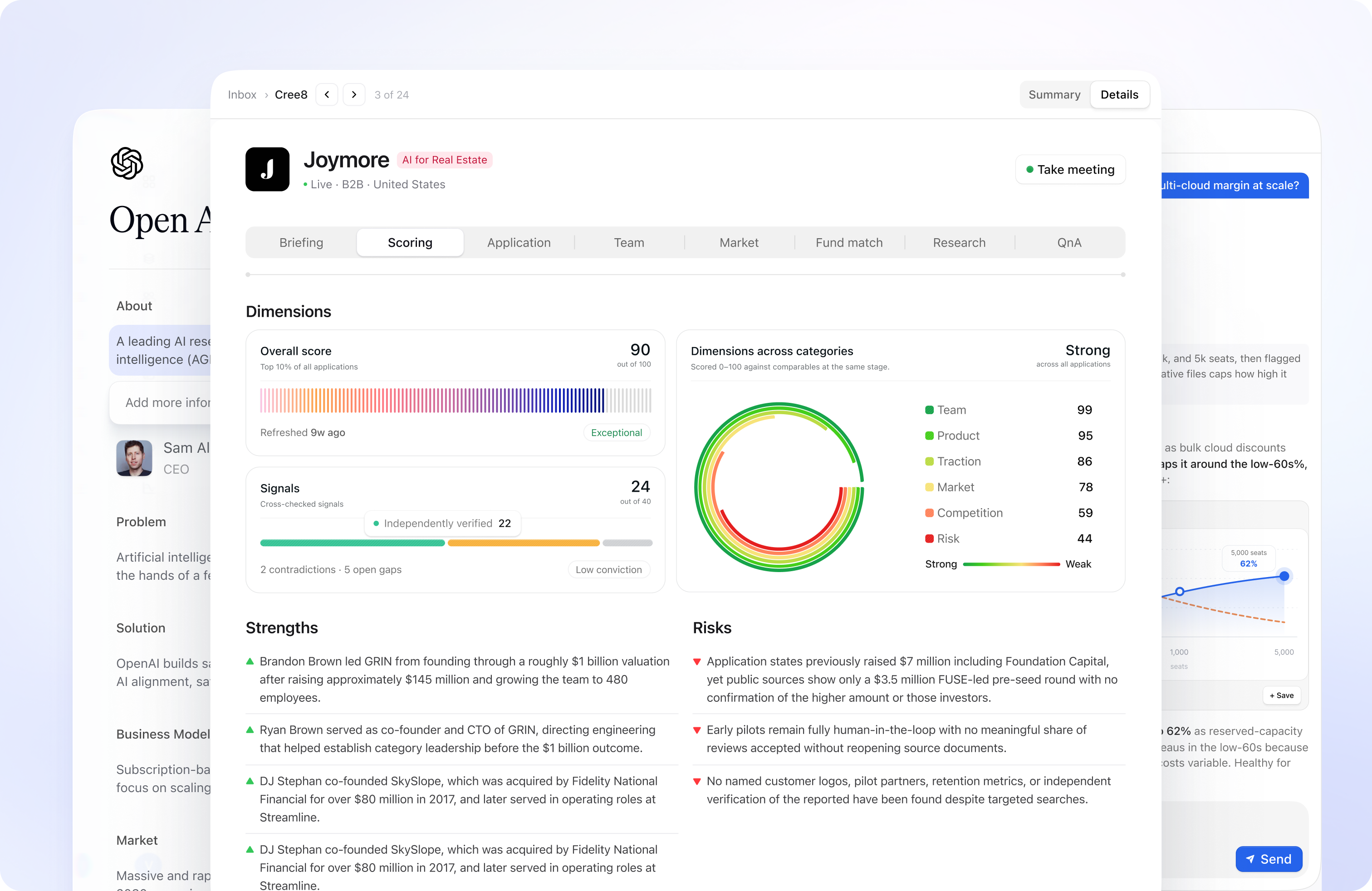Click '2 contradictions · 5 open gaps' text
The width and height of the screenshot is (1372, 891).
tap(331, 569)
